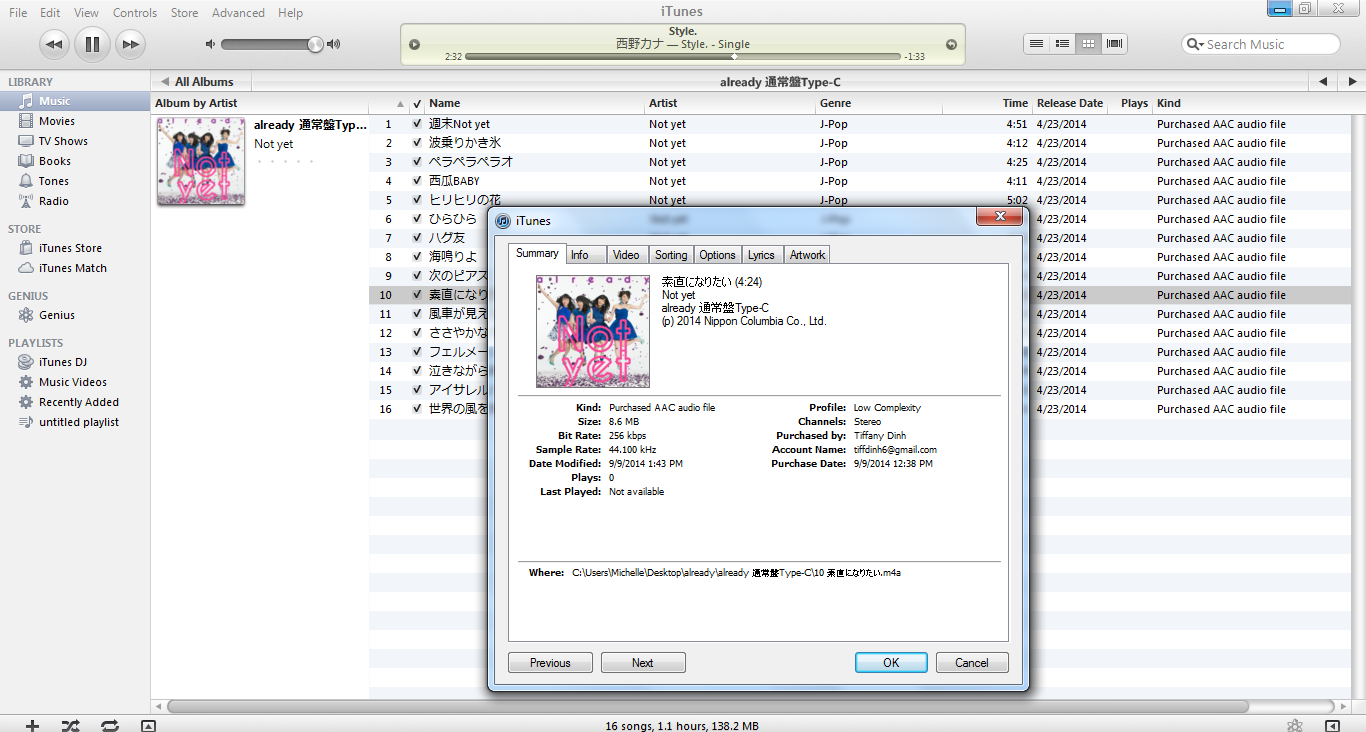Mute using the low volume speaker icon

tap(210, 44)
